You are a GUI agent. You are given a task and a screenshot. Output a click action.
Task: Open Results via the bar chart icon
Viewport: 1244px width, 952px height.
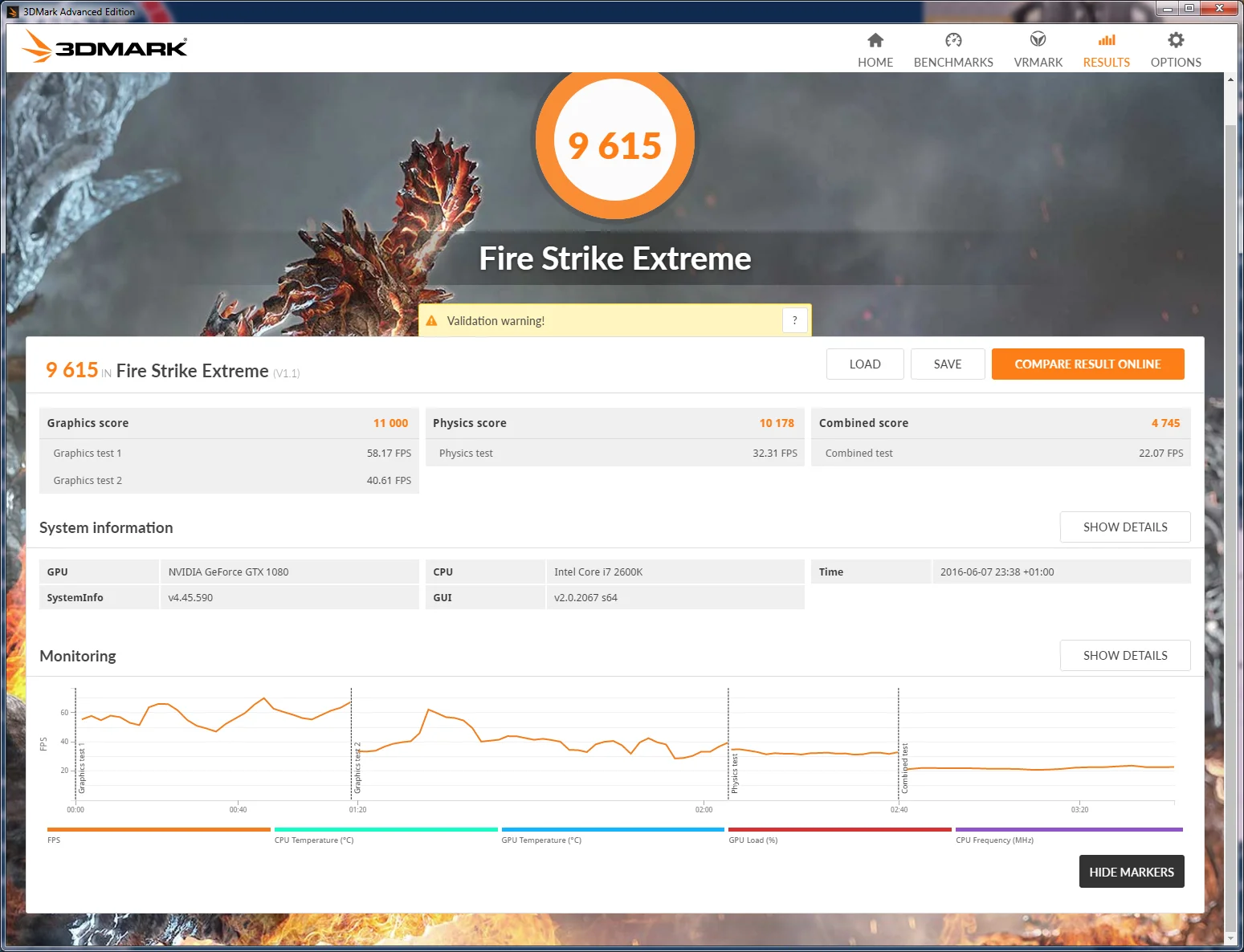point(1107,40)
